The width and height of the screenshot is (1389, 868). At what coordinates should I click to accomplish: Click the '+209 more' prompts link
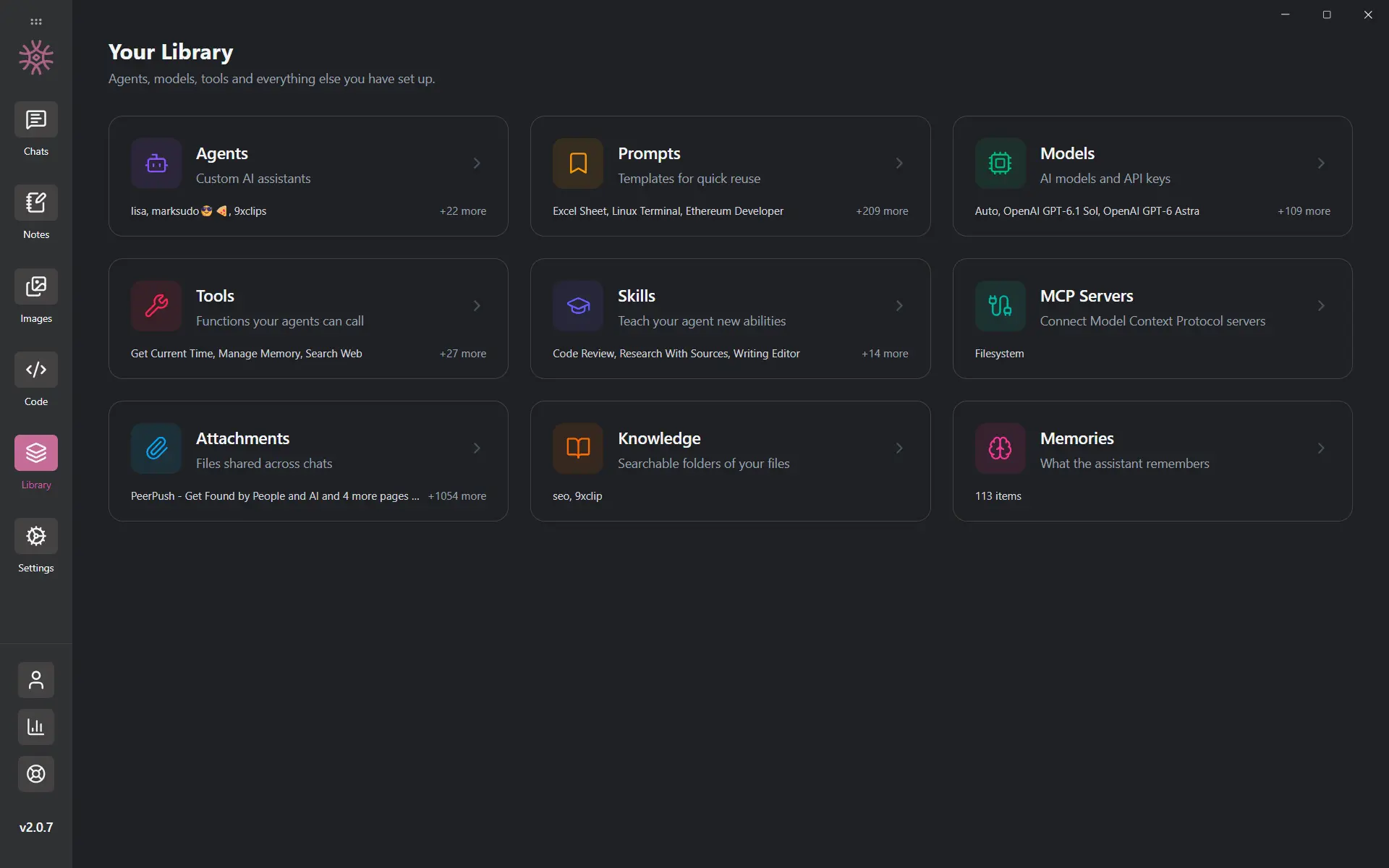pos(882,211)
